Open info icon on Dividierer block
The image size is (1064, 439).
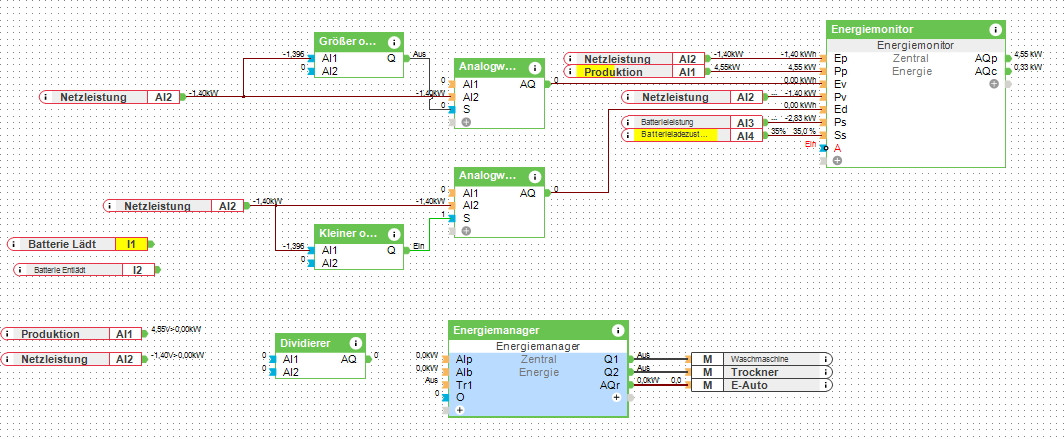tap(355, 342)
